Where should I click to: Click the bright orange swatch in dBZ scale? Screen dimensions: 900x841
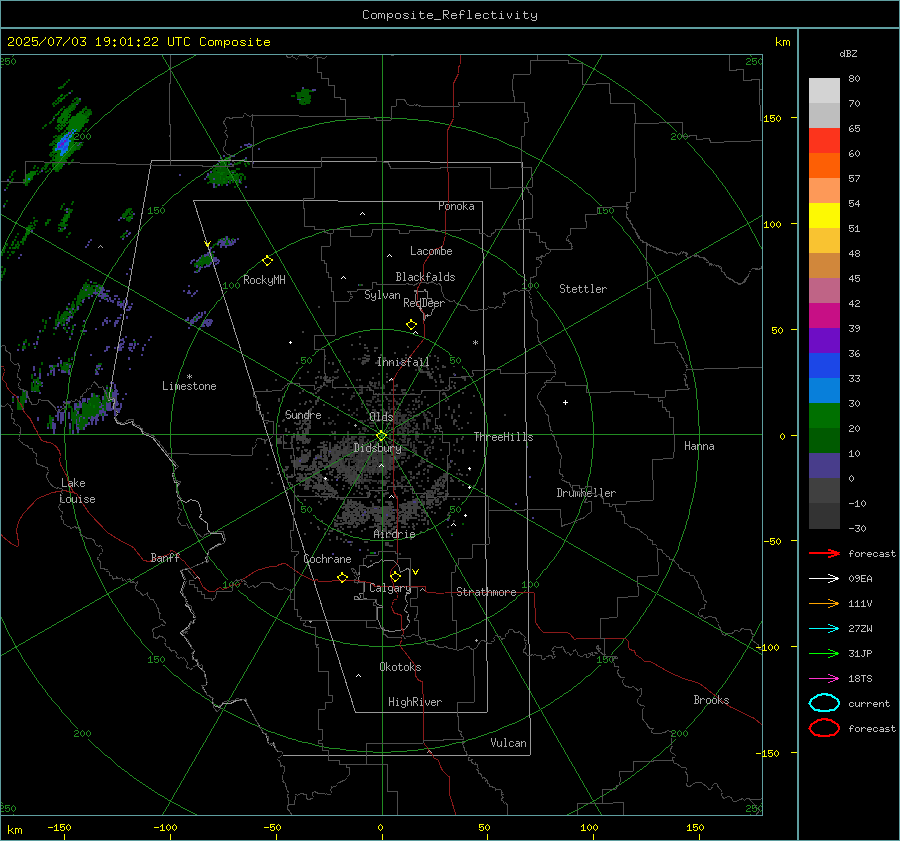(824, 166)
